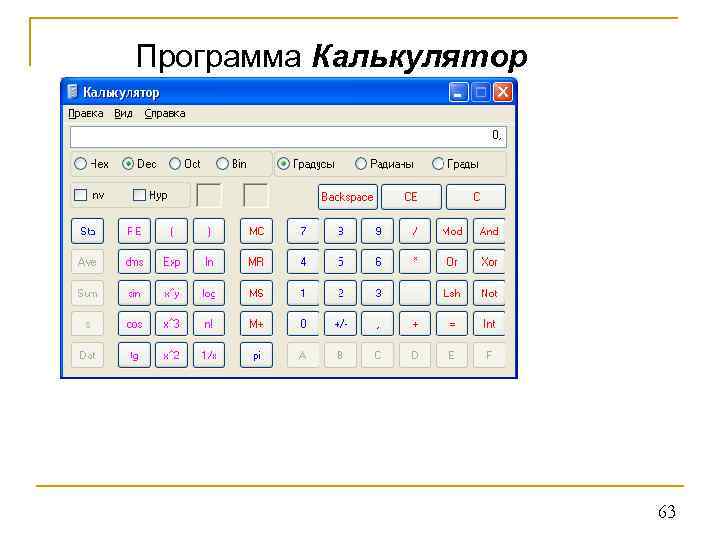Click the x^y power button

[x=172, y=293]
